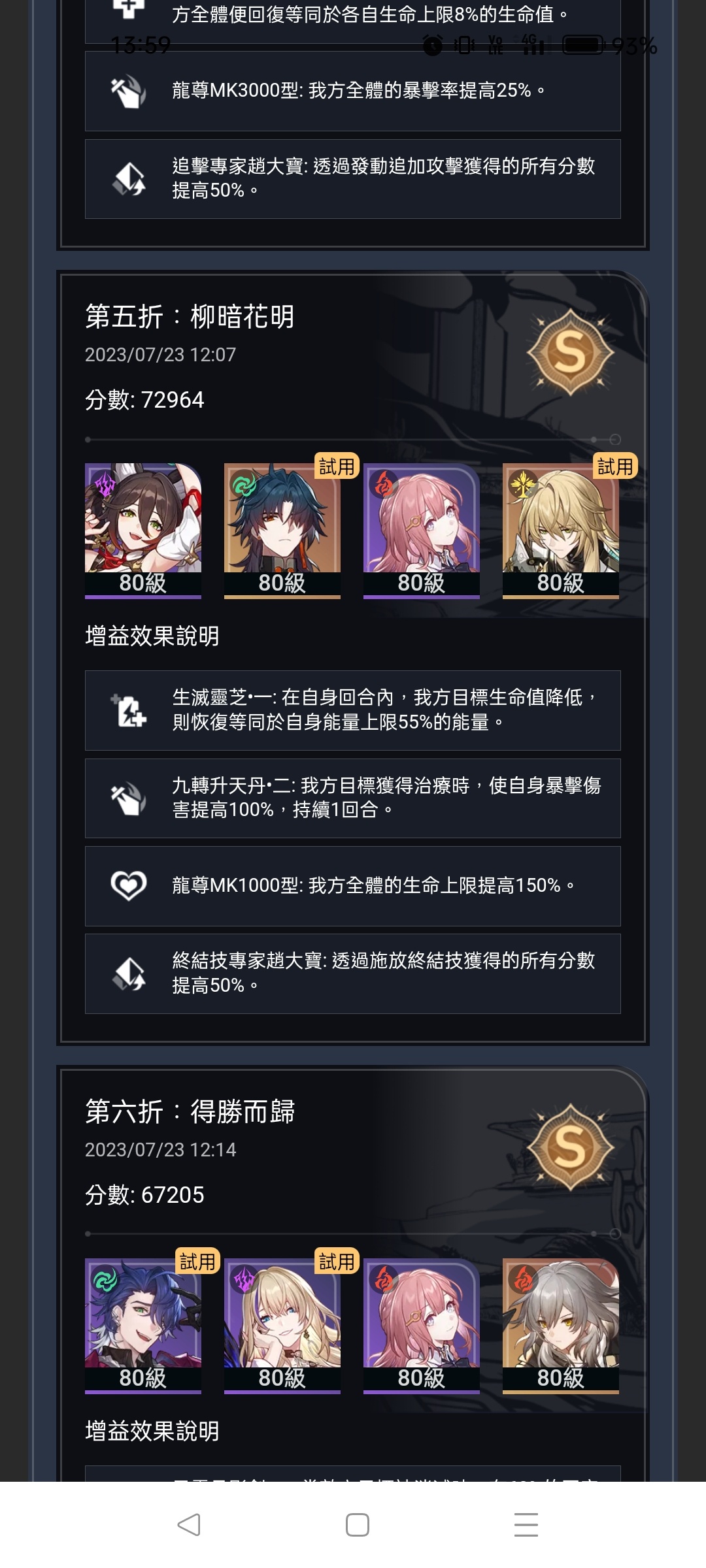Tap the score progress bar under 分數: 72964

pyautogui.click(x=353, y=439)
